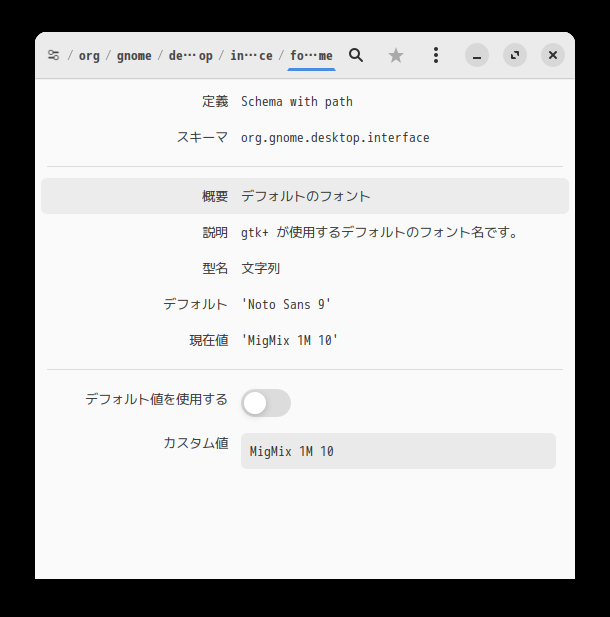Go to the 'org' path segment
This screenshot has height=617, width=610.
coord(89,56)
